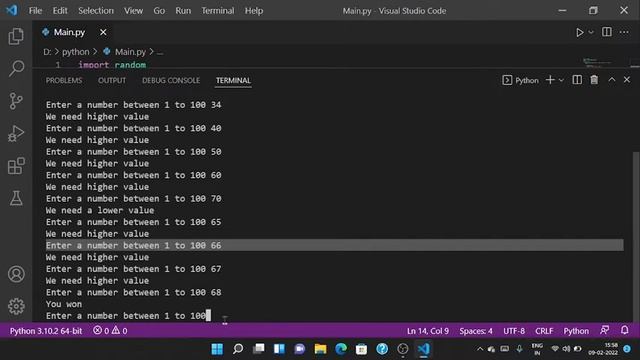Change indentation via Spaces: 4

[x=476, y=331]
